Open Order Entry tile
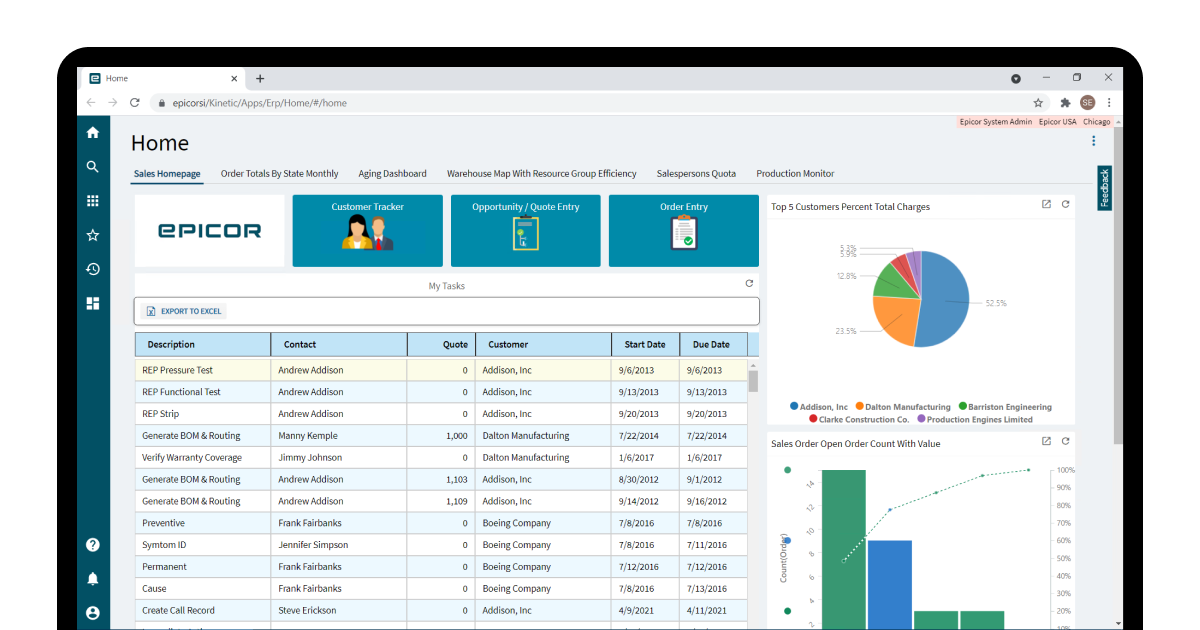The width and height of the screenshot is (1200, 630). [684, 231]
